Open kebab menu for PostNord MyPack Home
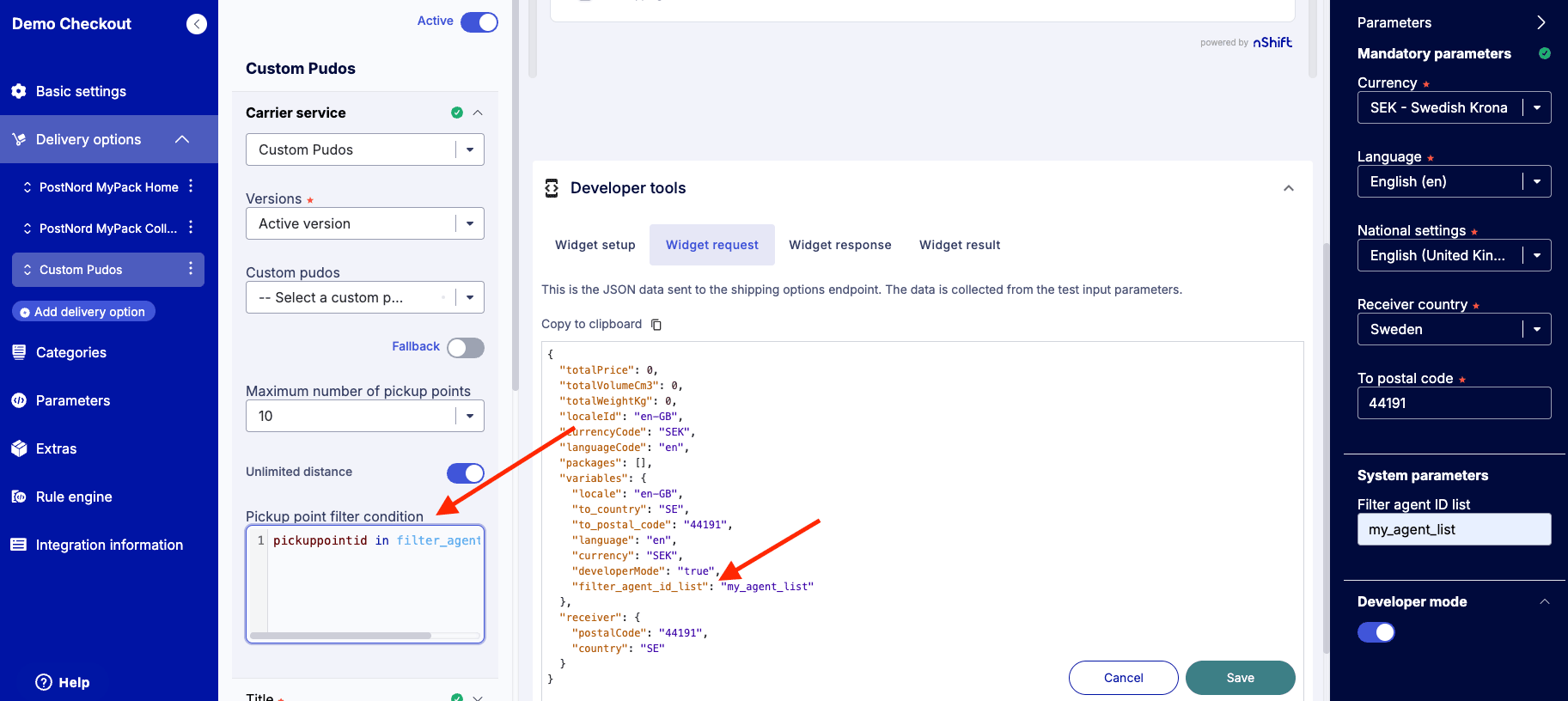This screenshot has width=1568, height=701. pyautogui.click(x=191, y=186)
